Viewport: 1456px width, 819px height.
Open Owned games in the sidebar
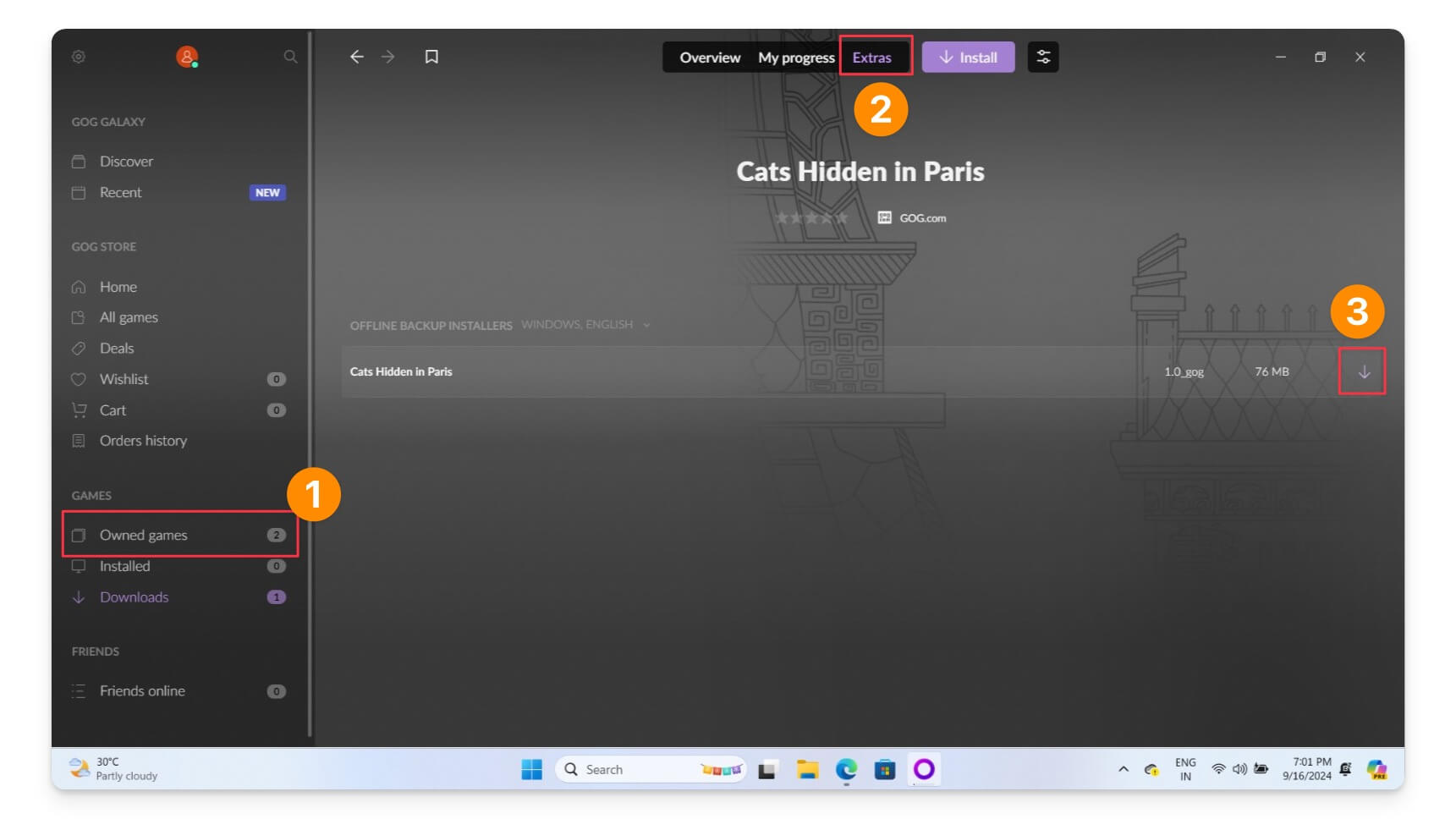coord(144,535)
